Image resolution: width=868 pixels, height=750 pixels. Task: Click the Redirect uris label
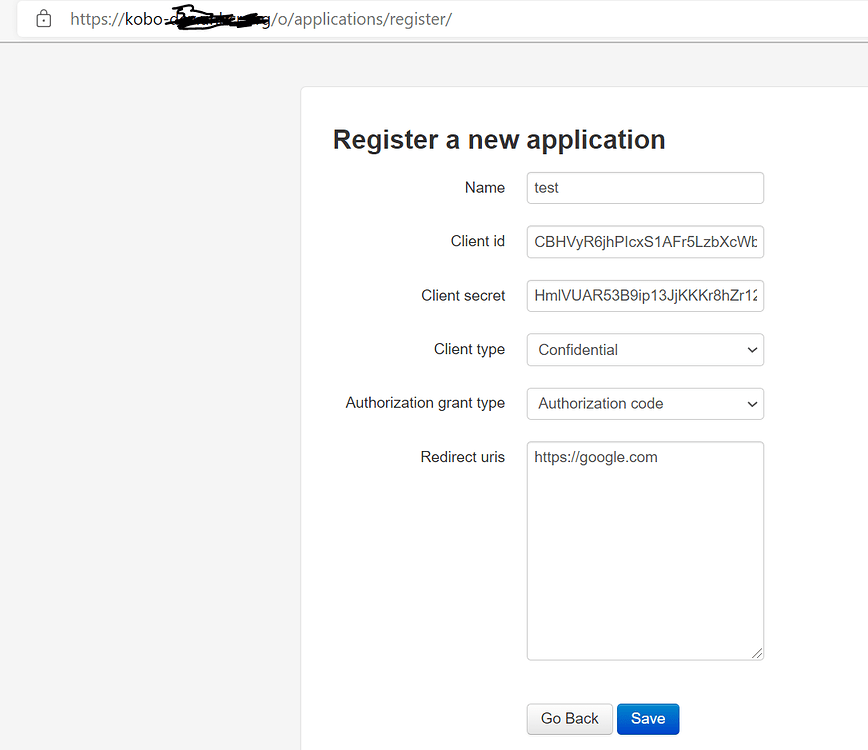tap(463, 457)
